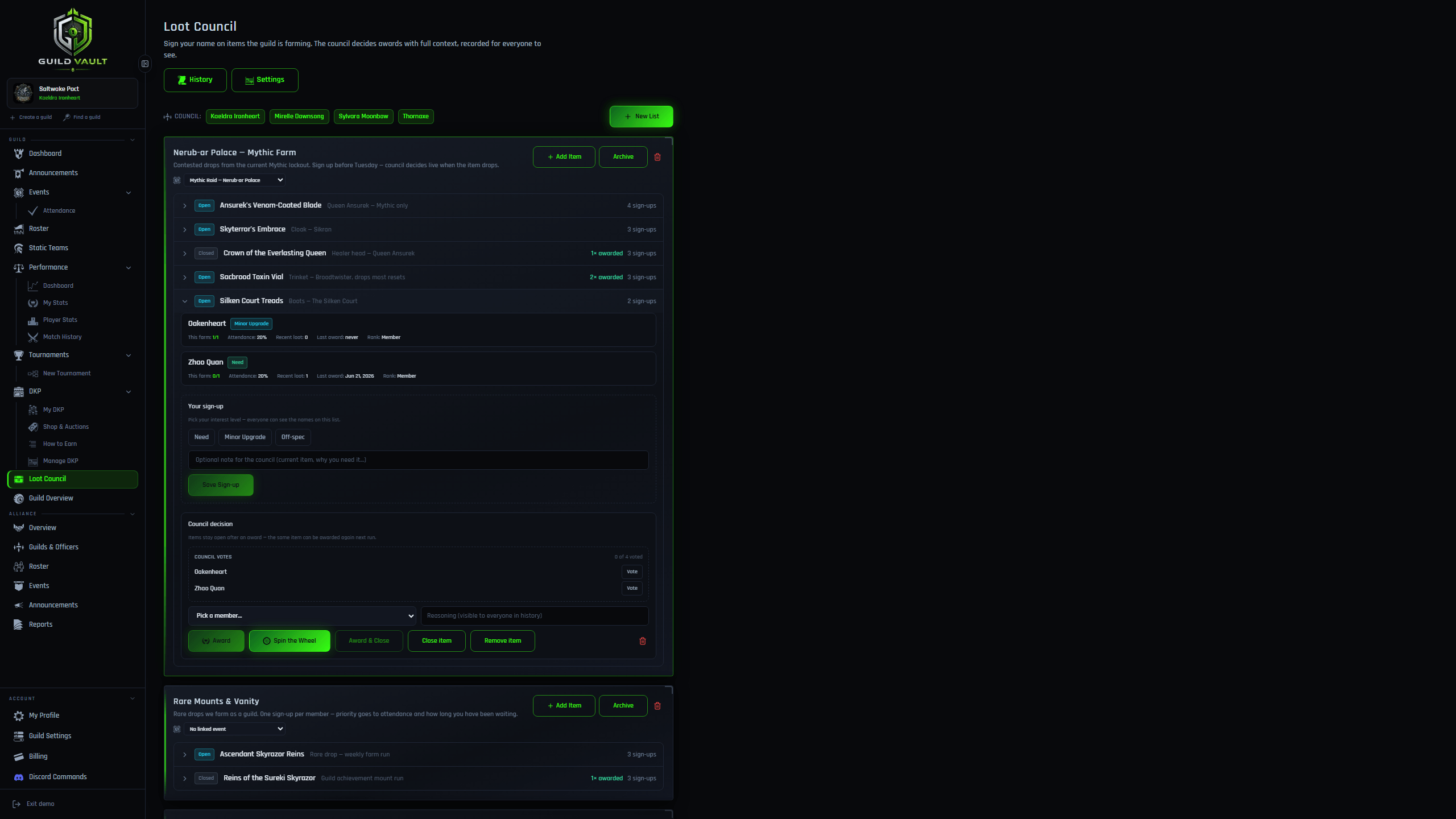
Task: Collapse the Silken Court Treads item
Action: pyautogui.click(x=185, y=301)
